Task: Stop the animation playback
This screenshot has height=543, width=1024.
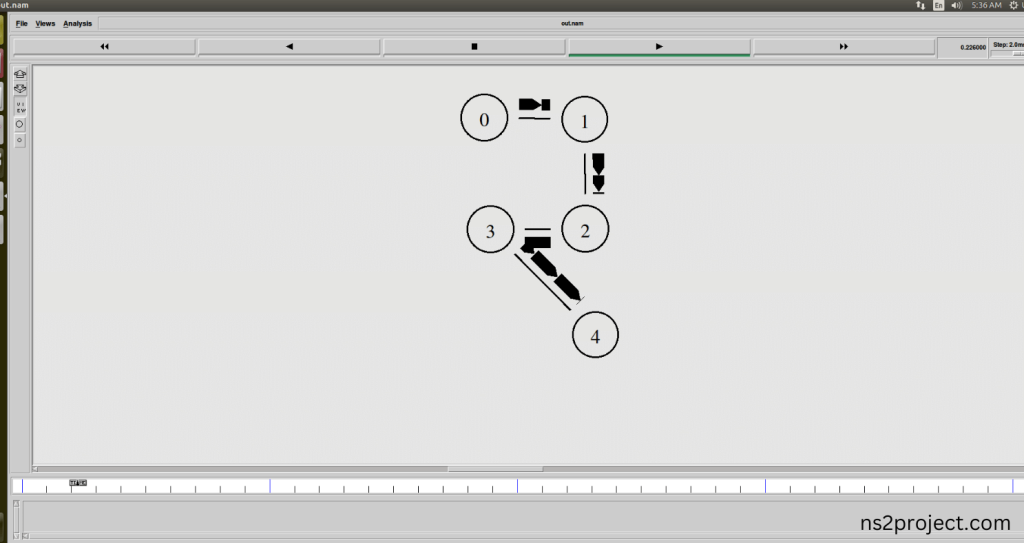Action: 474,46
